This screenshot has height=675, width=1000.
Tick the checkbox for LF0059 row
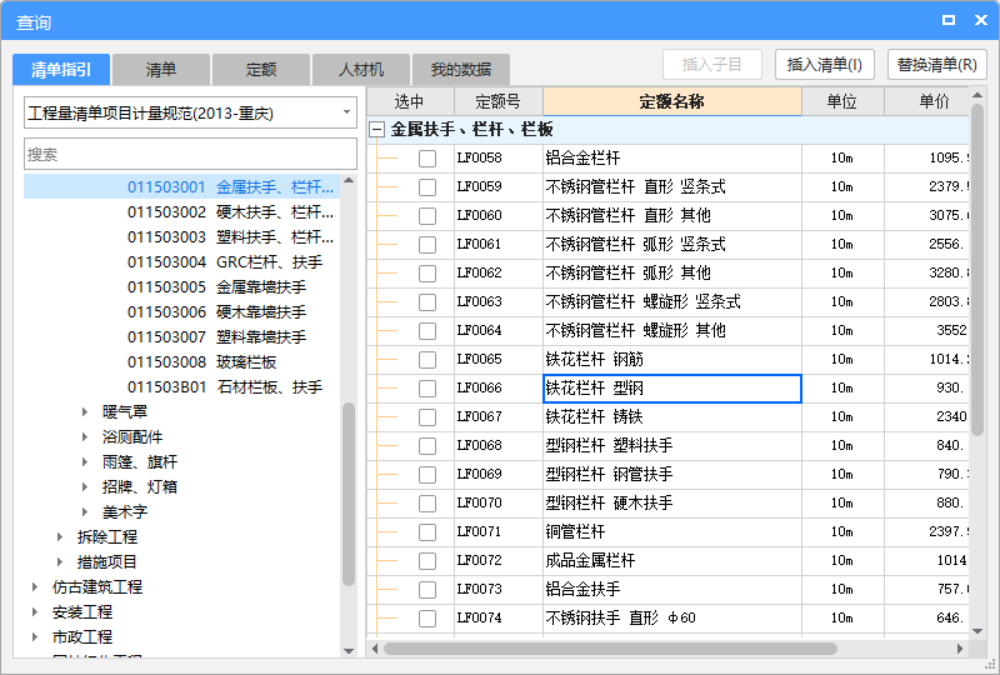[x=427, y=187]
